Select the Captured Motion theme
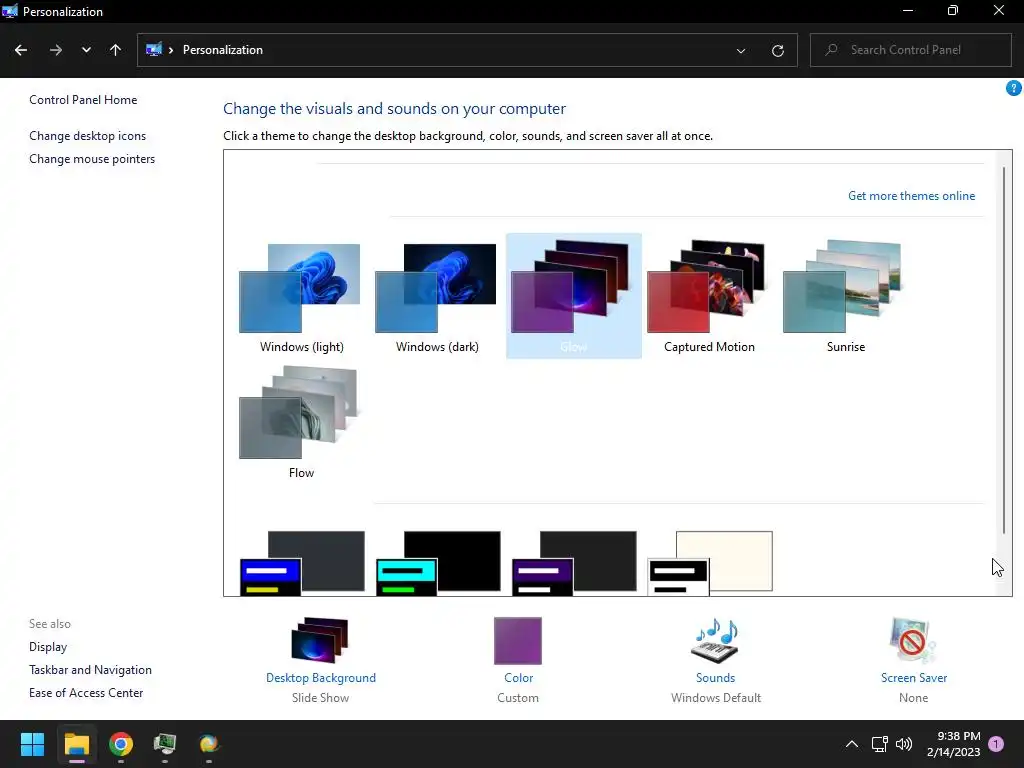 (x=709, y=298)
